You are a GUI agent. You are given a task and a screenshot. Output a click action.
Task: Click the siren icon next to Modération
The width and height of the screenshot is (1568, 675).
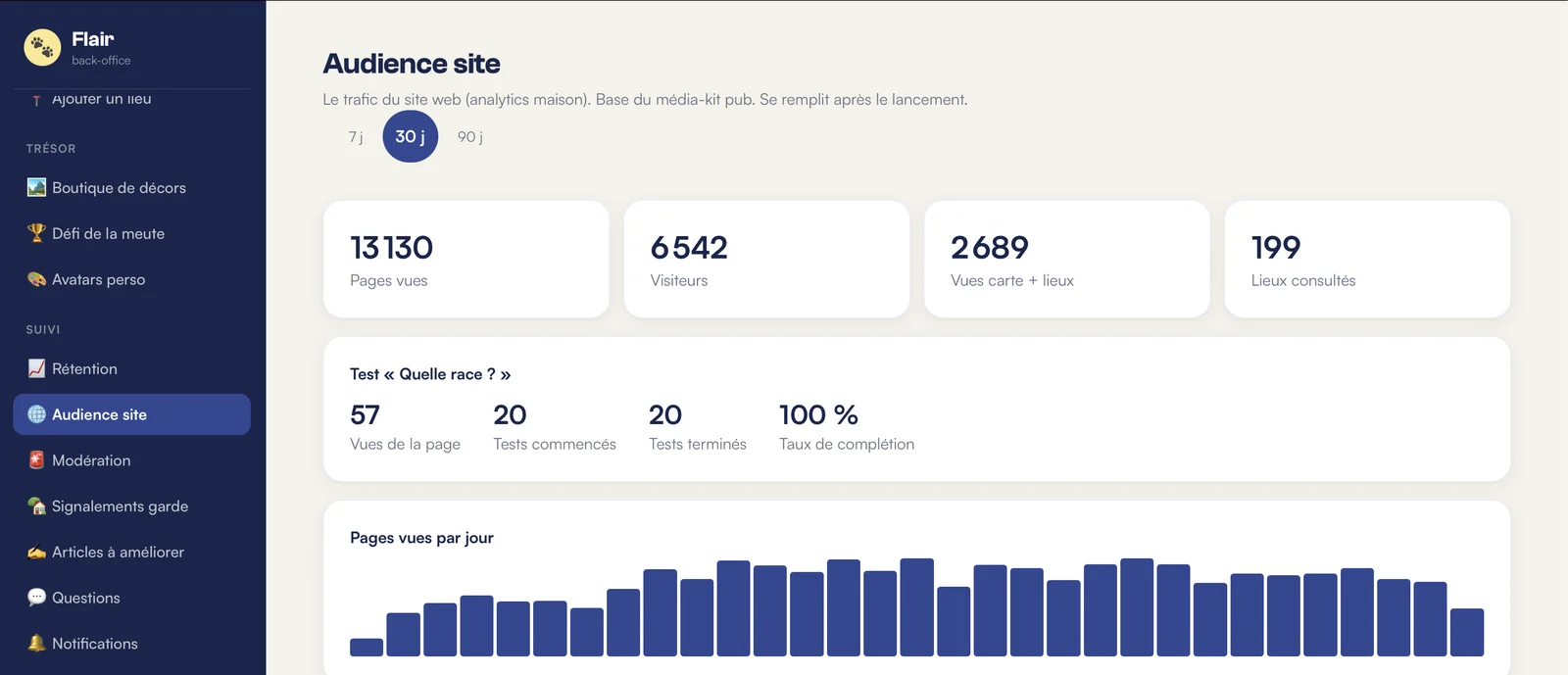pyautogui.click(x=36, y=459)
